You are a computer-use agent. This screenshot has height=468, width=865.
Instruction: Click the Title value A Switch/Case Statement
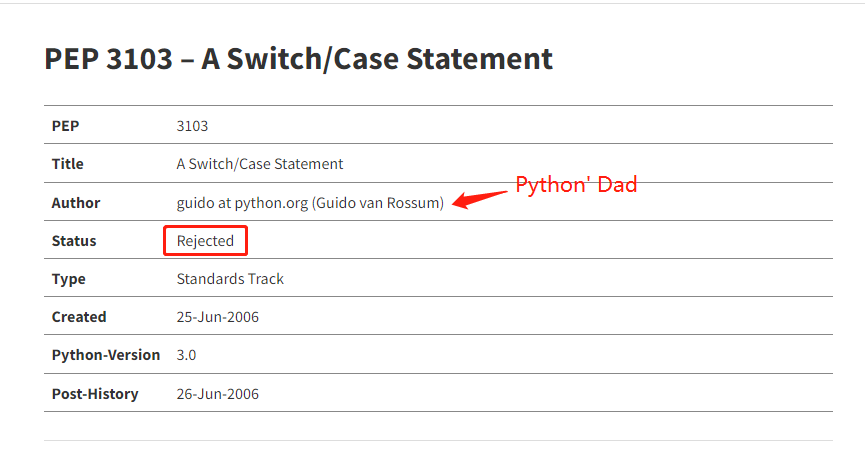(x=260, y=164)
